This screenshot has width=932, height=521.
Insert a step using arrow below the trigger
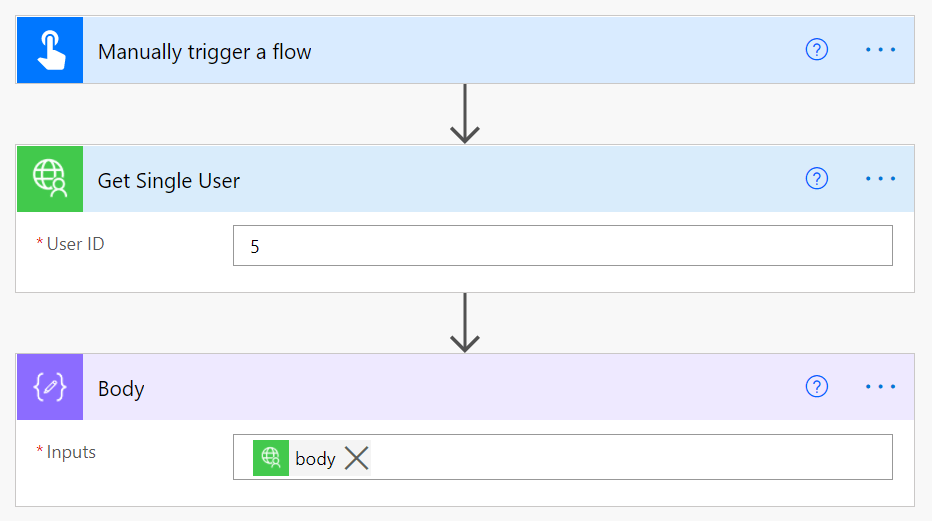(x=465, y=114)
